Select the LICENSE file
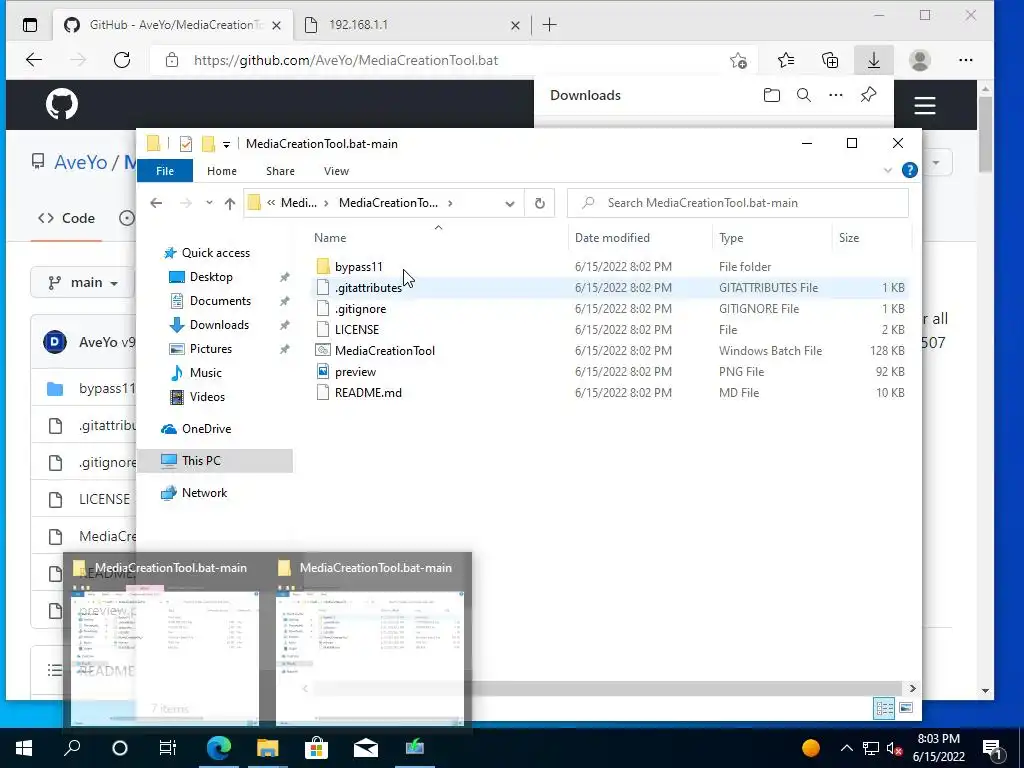1024x768 pixels. point(357,330)
